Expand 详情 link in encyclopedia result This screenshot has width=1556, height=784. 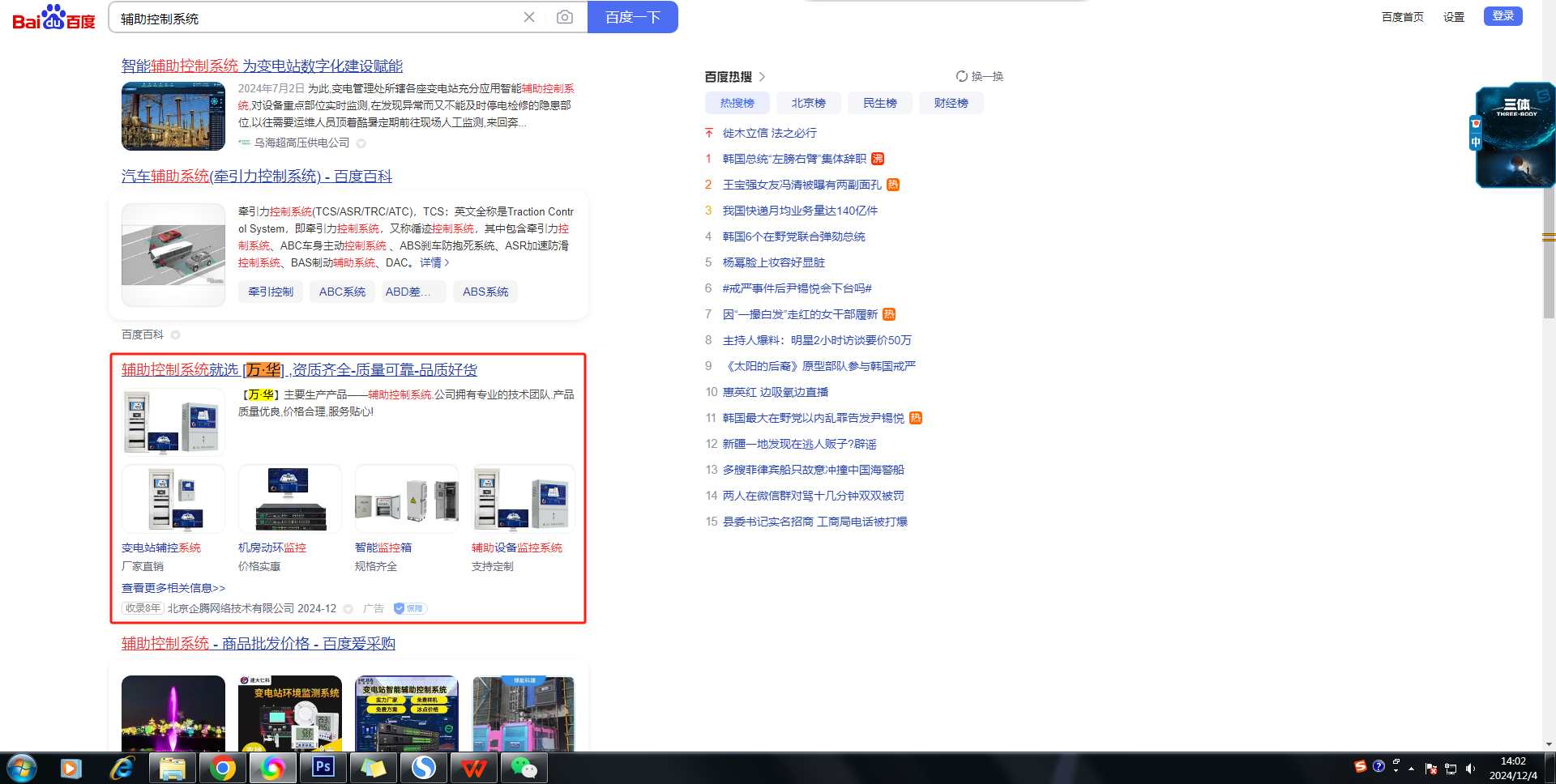(x=434, y=262)
